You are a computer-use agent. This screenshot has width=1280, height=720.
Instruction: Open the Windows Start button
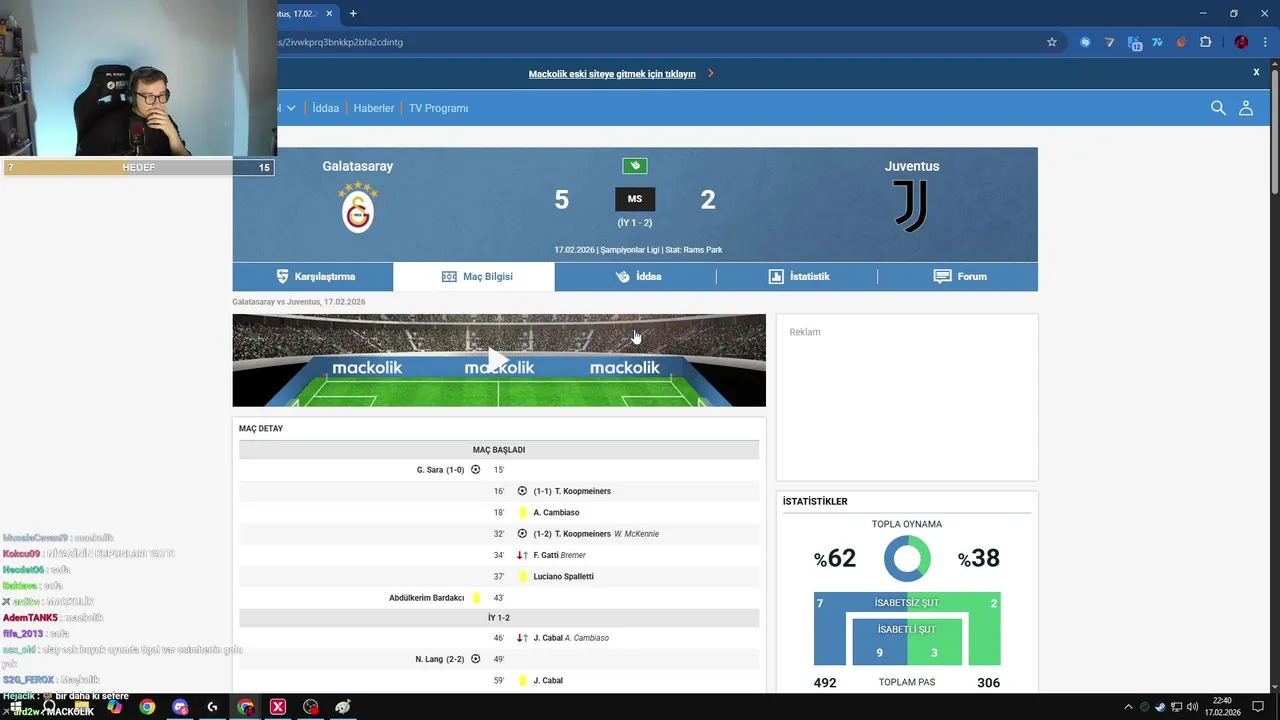[16, 707]
